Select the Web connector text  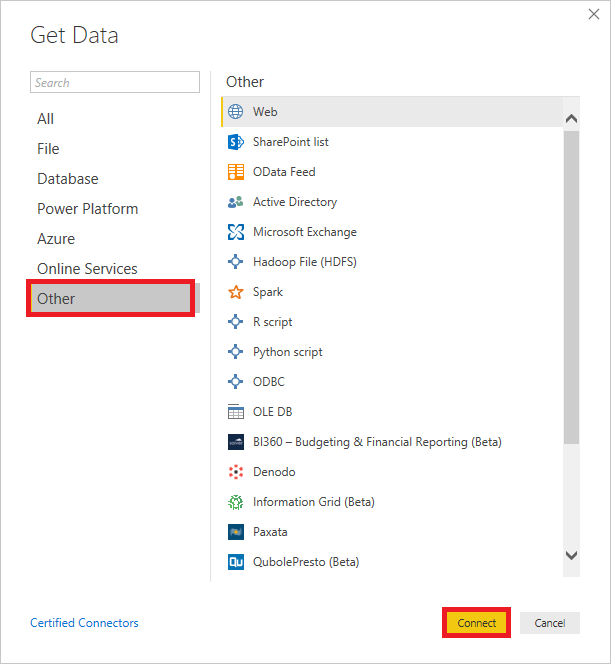point(265,112)
